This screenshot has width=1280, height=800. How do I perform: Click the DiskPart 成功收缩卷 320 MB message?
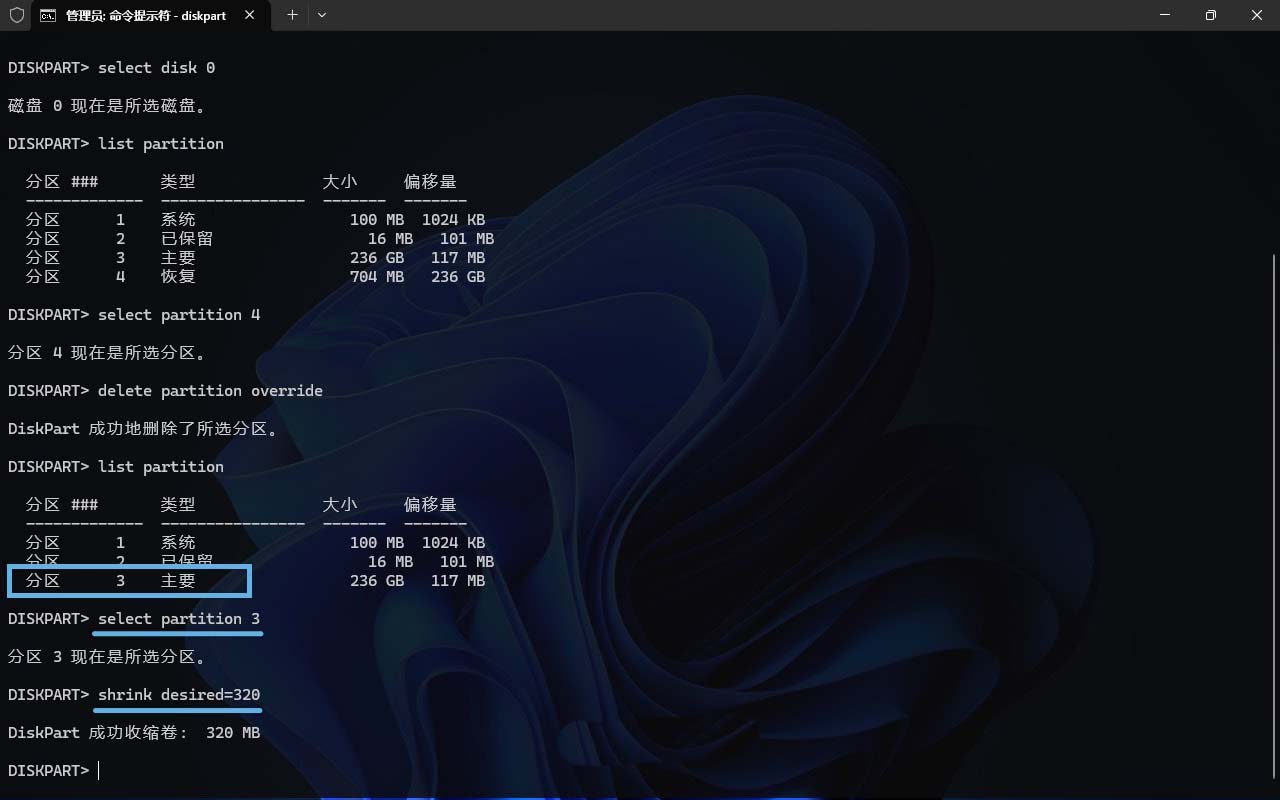(x=134, y=733)
